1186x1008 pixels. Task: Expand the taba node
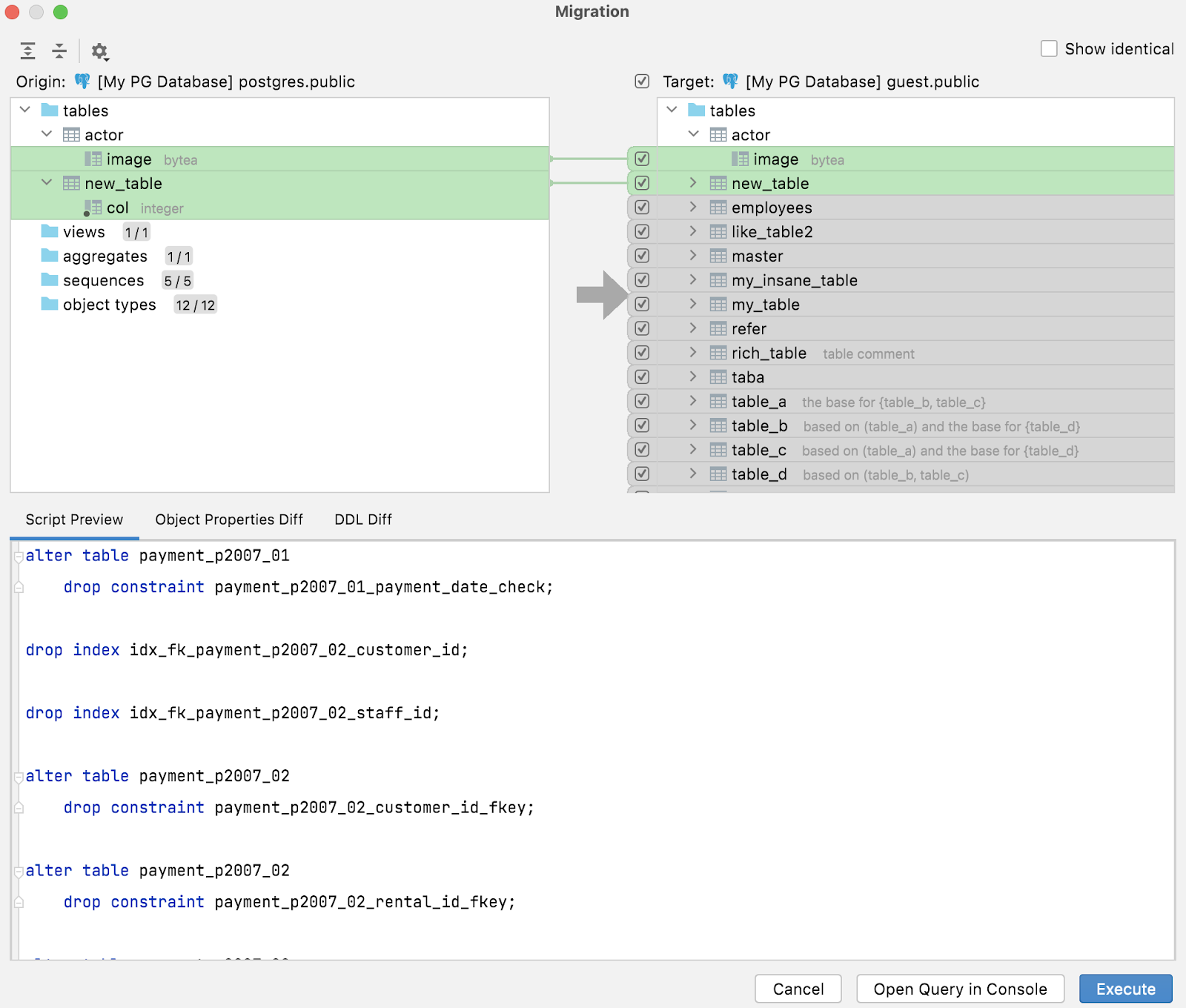point(693,377)
